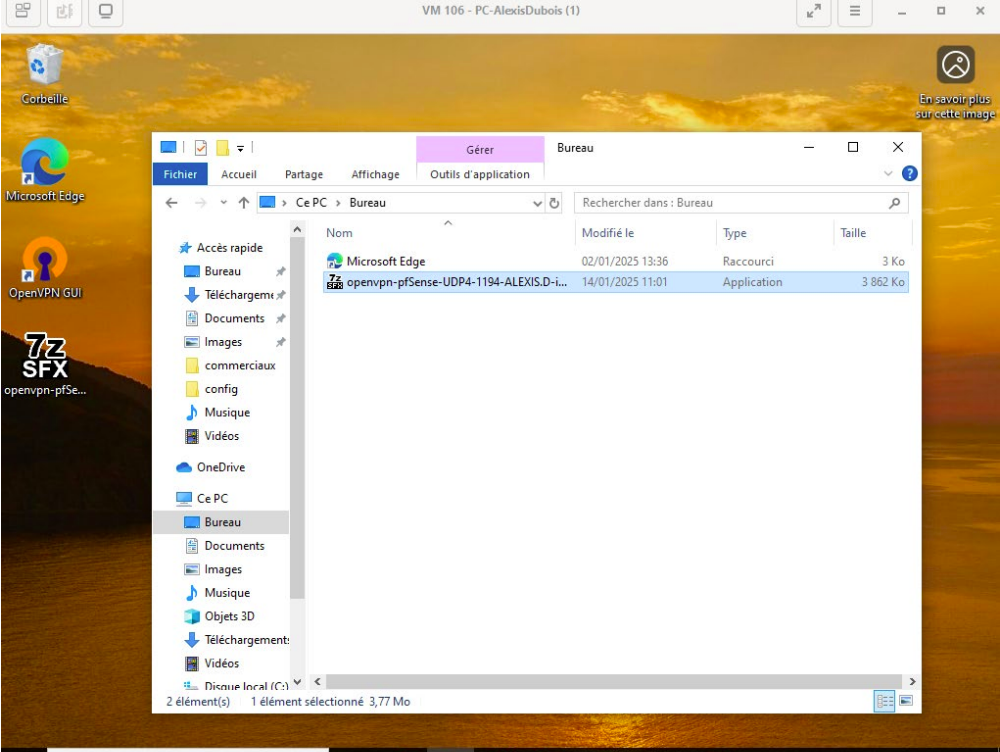Click the horizontal scrollbar left arrow

coord(317,681)
